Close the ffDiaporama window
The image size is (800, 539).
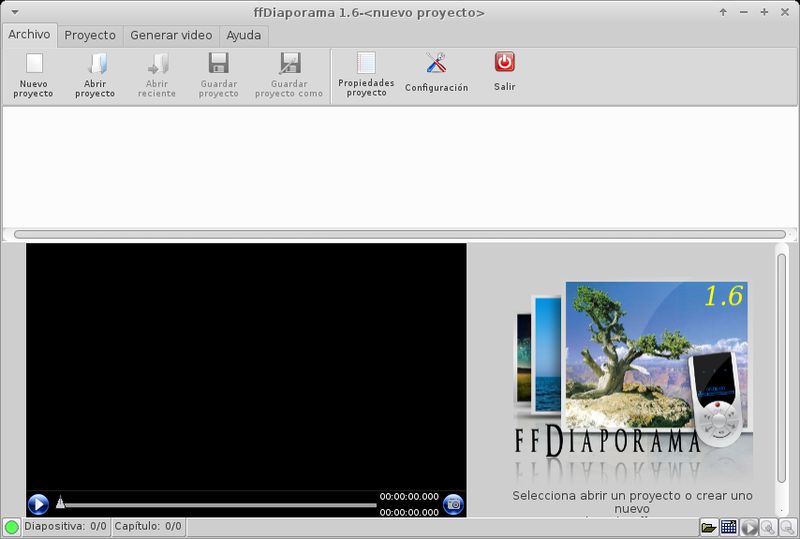pos(785,12)
